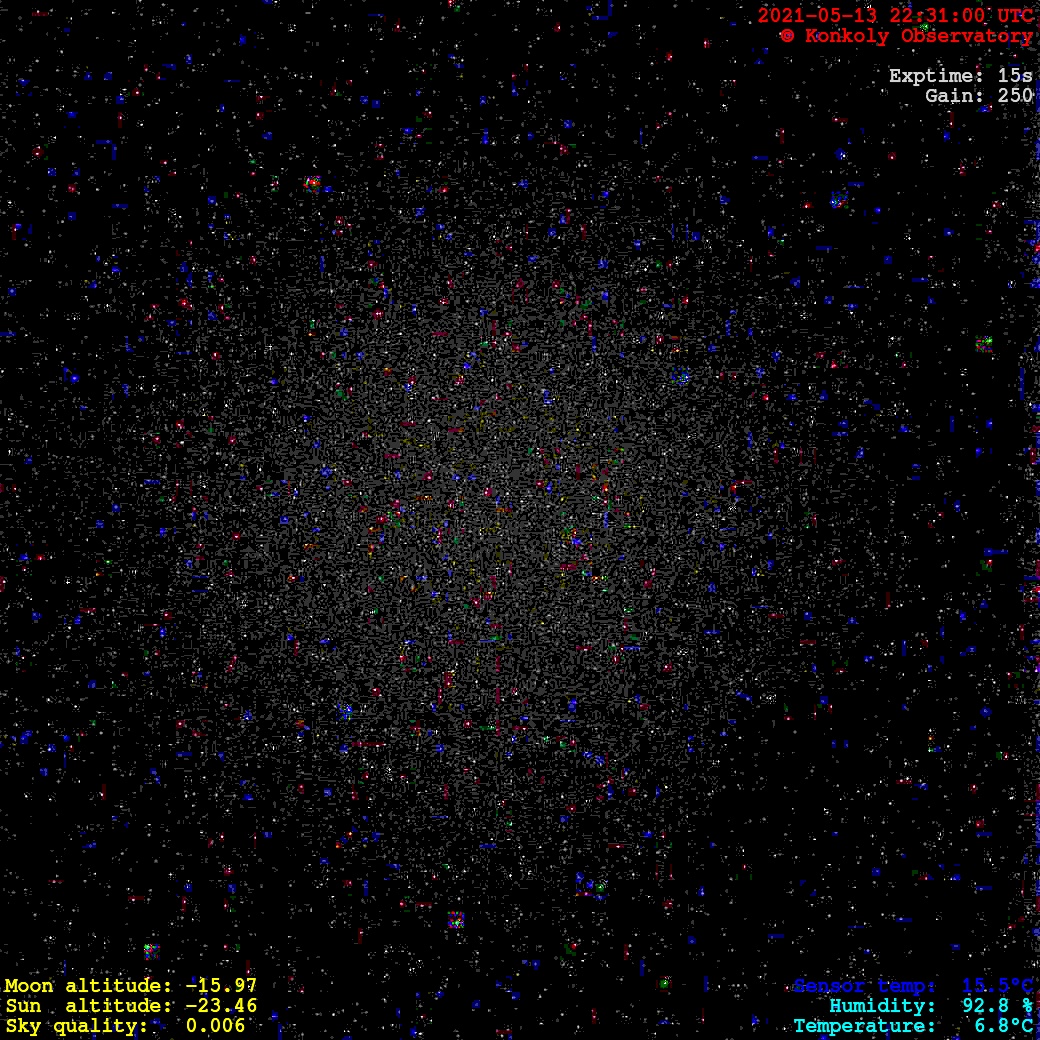Click the copyright © symbol

tap(787, 36)
